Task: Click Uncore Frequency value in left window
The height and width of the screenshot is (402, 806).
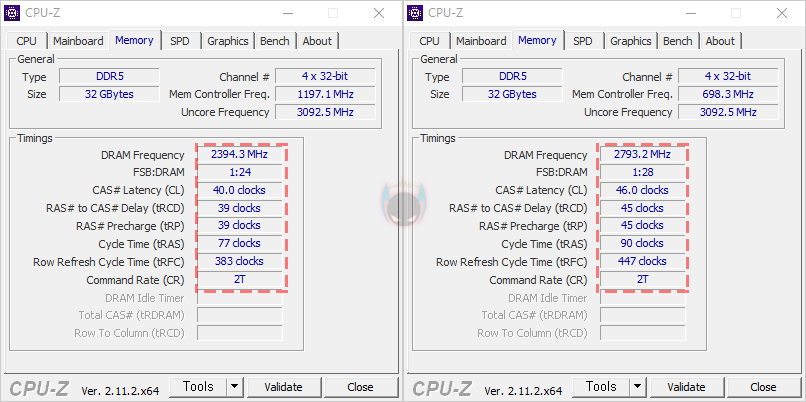Action: coord(325,112)
